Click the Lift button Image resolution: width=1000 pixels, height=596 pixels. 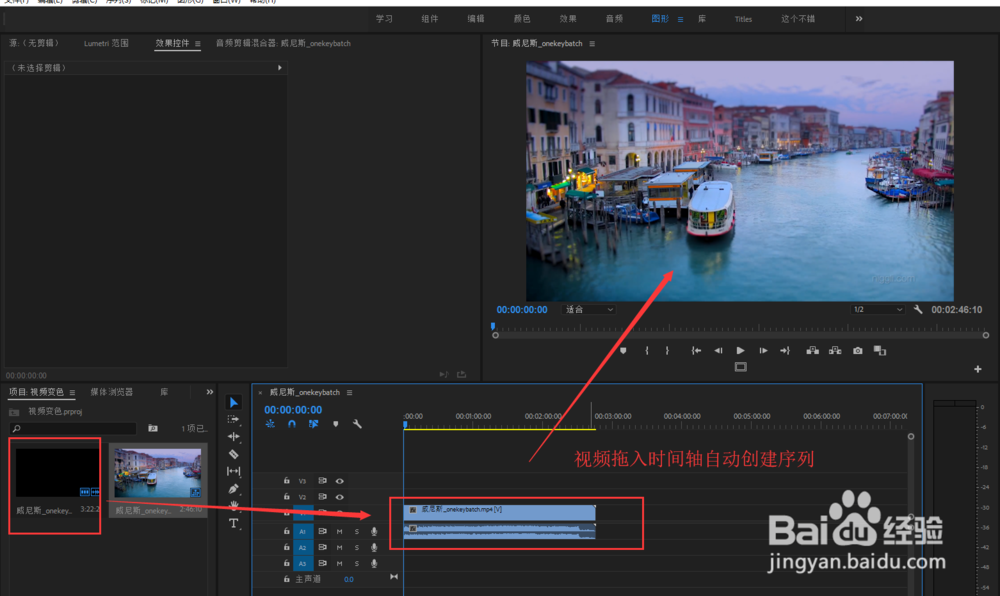(x=812, y=351)
